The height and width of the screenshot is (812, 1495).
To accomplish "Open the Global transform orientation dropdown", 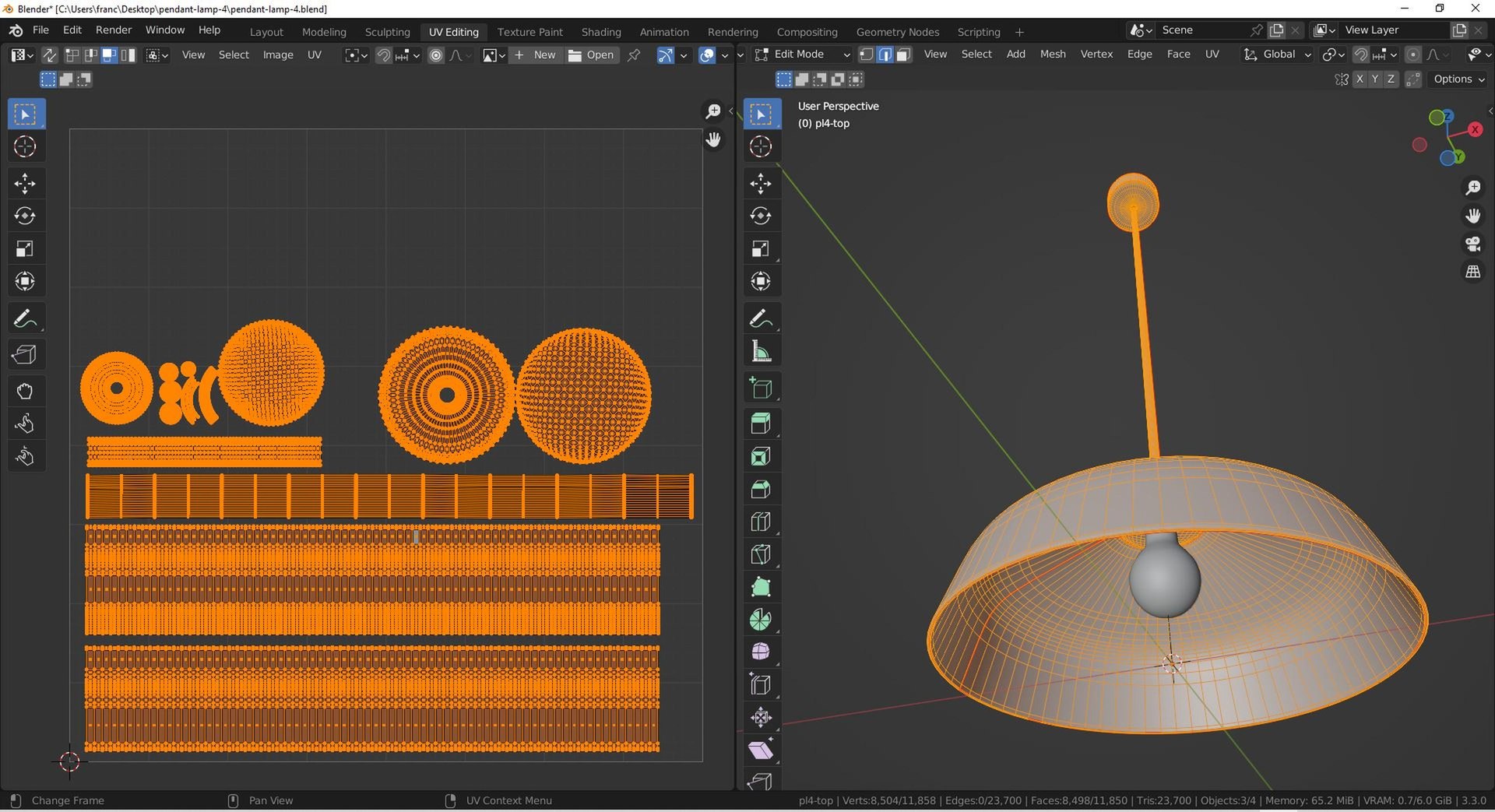I will coord(1278,54).
